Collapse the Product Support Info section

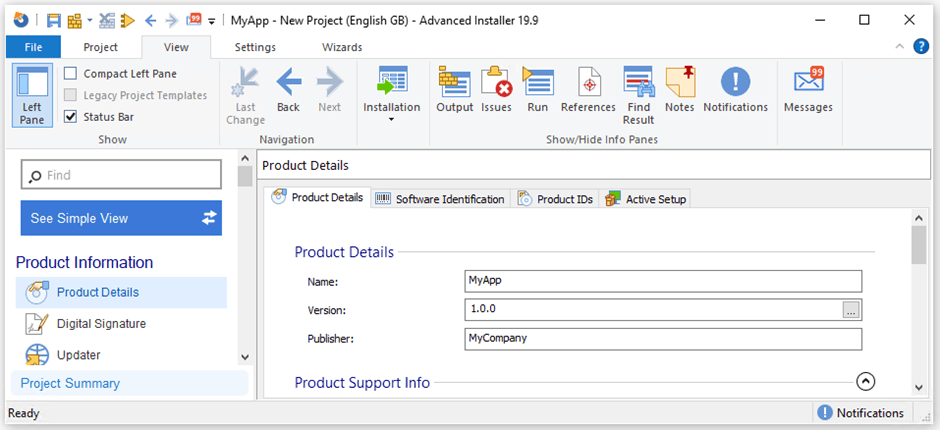point(866,381)
